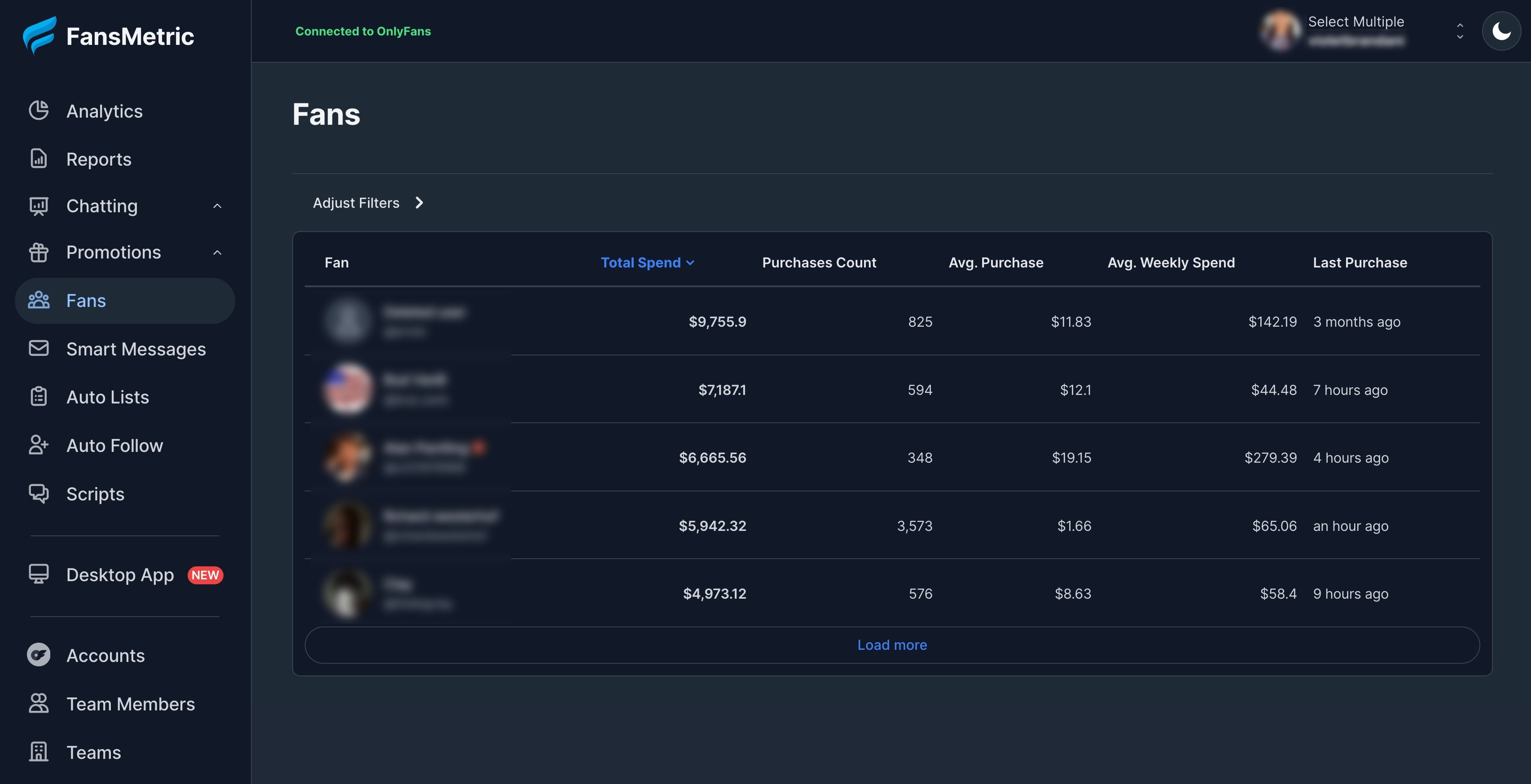Click the Accounts round icon
The width and height of the screenshot is (1531, 784).
(39, 655)
